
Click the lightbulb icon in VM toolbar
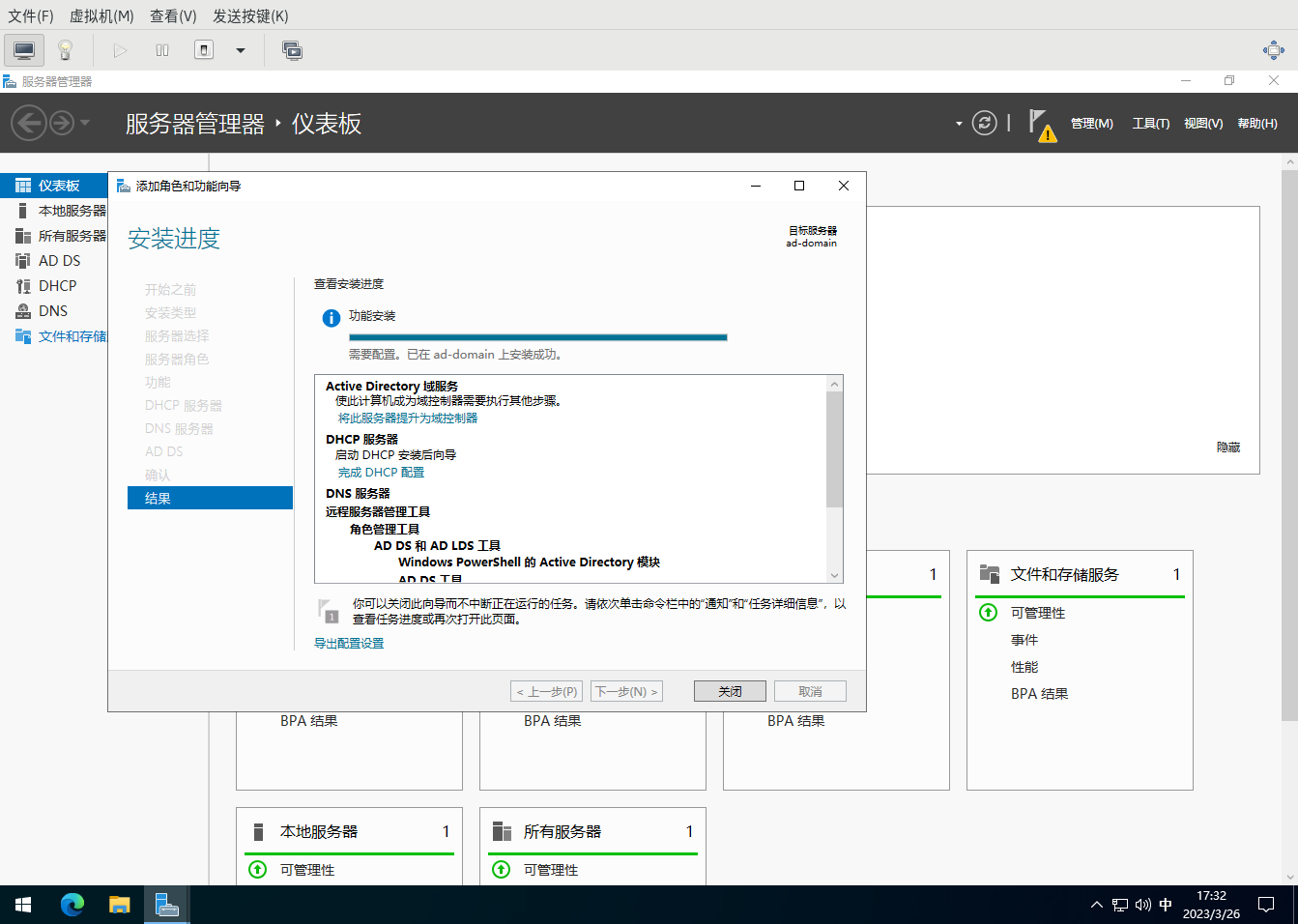(x=65, y=50)
